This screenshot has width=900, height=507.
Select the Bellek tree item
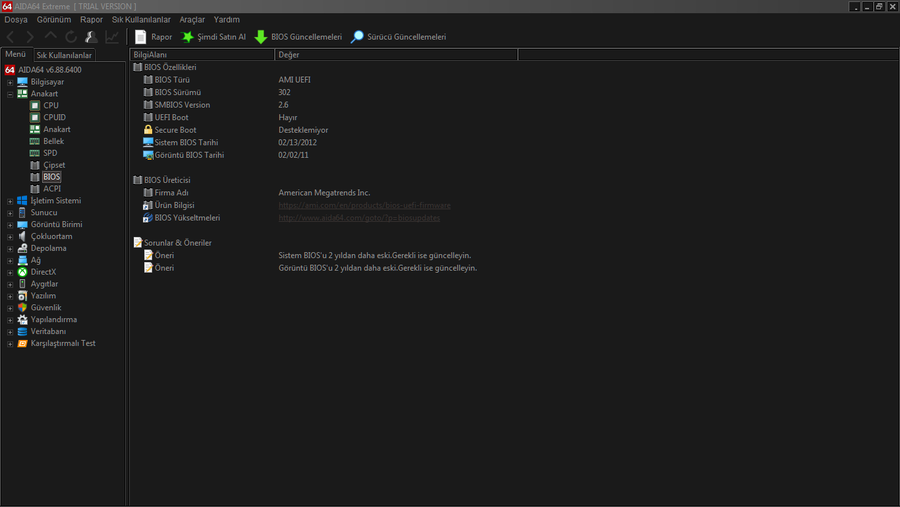tap(53, 141)
